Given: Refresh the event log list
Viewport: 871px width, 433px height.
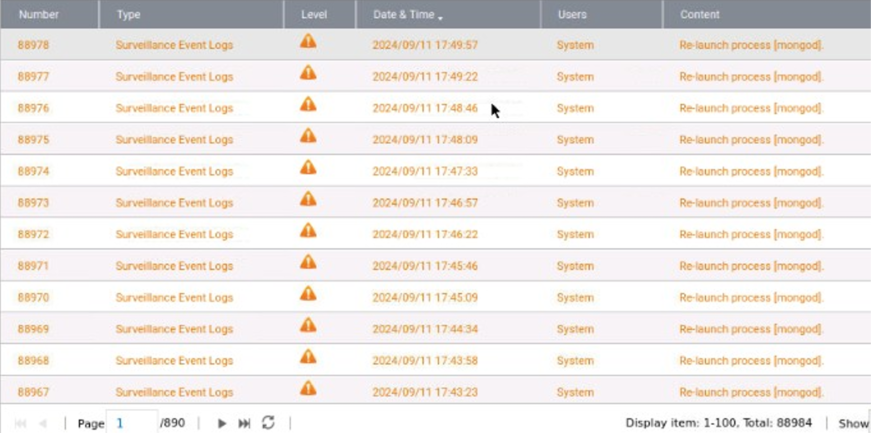Looking at the screenshot, I should tap(268, 423).
